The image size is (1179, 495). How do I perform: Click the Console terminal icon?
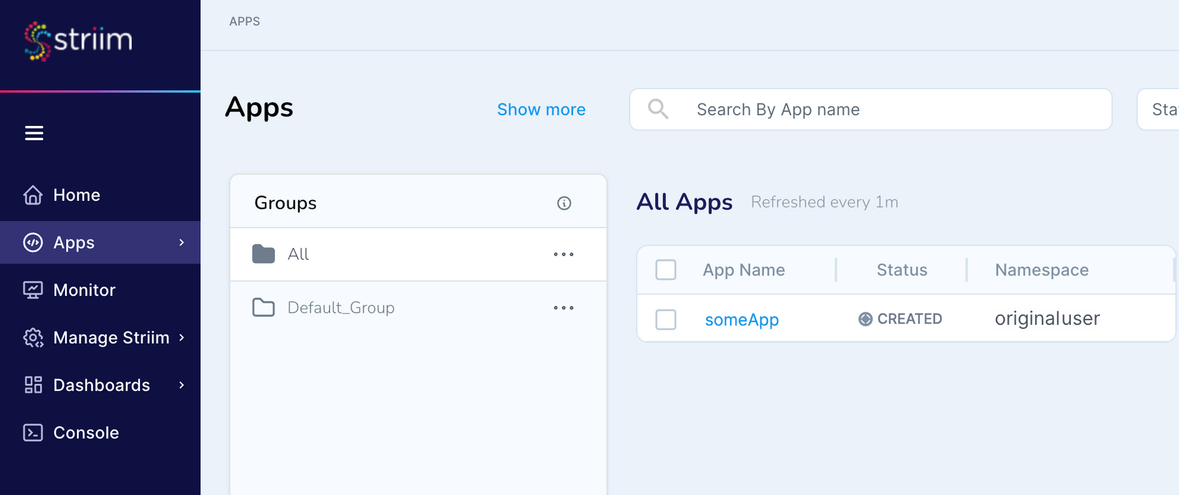[33, 433]
